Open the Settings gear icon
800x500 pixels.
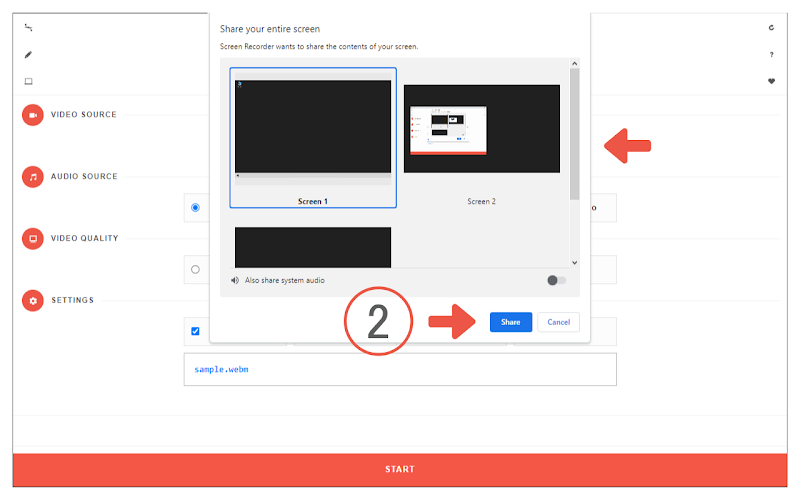click(33, 301)
